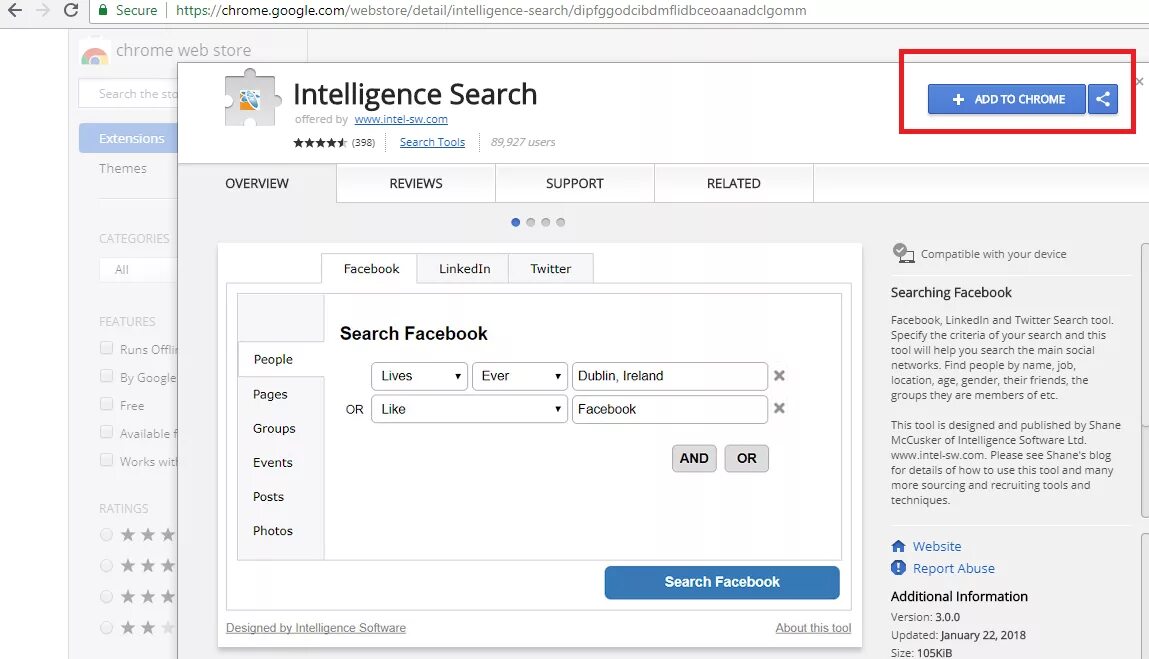The width and height of the screenshot is (1149, 659).
Task: Tick the Available for checkbox
Action: [106, 432]
